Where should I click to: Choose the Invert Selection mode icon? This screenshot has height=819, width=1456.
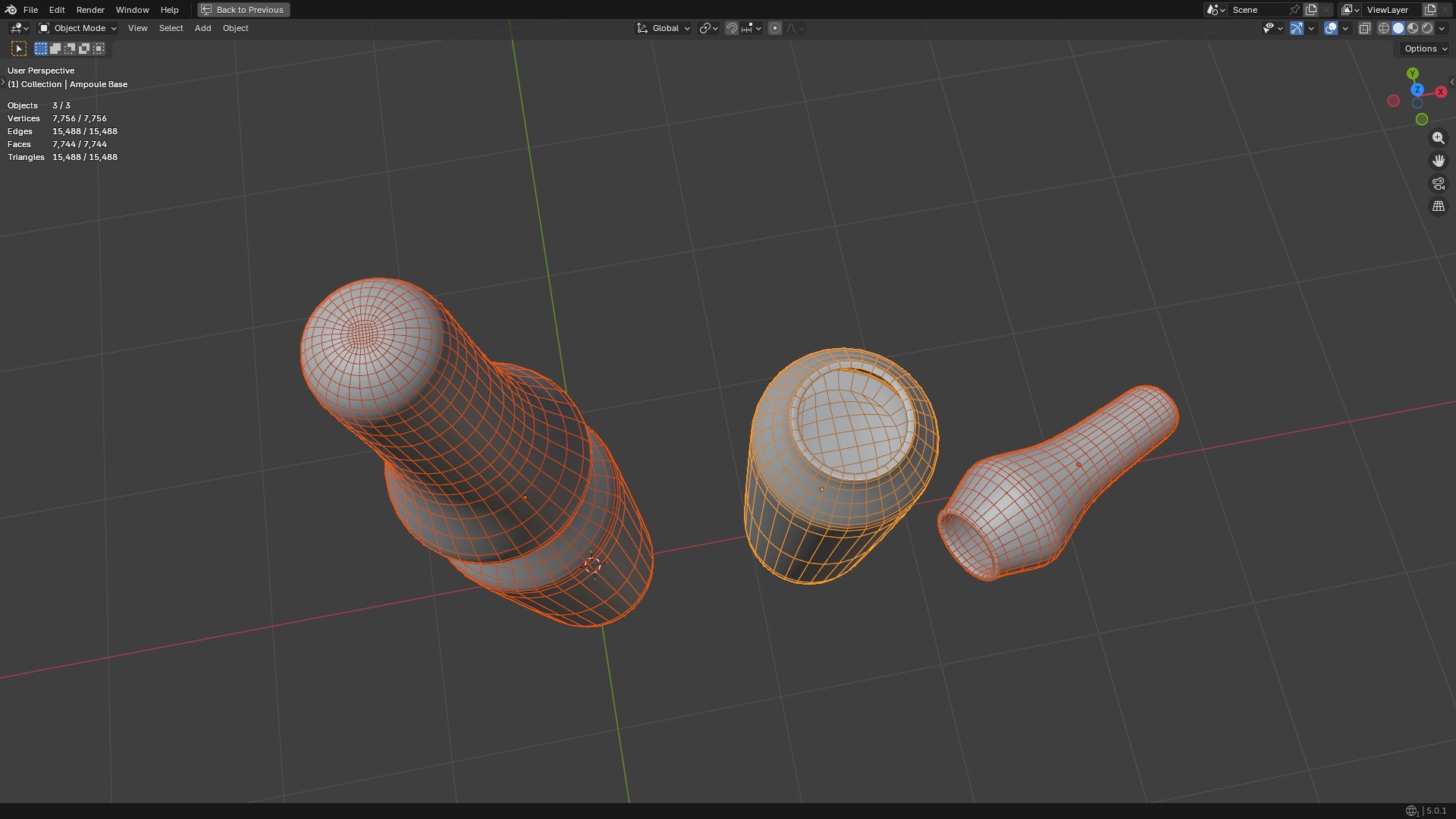(x=84, y=49)
